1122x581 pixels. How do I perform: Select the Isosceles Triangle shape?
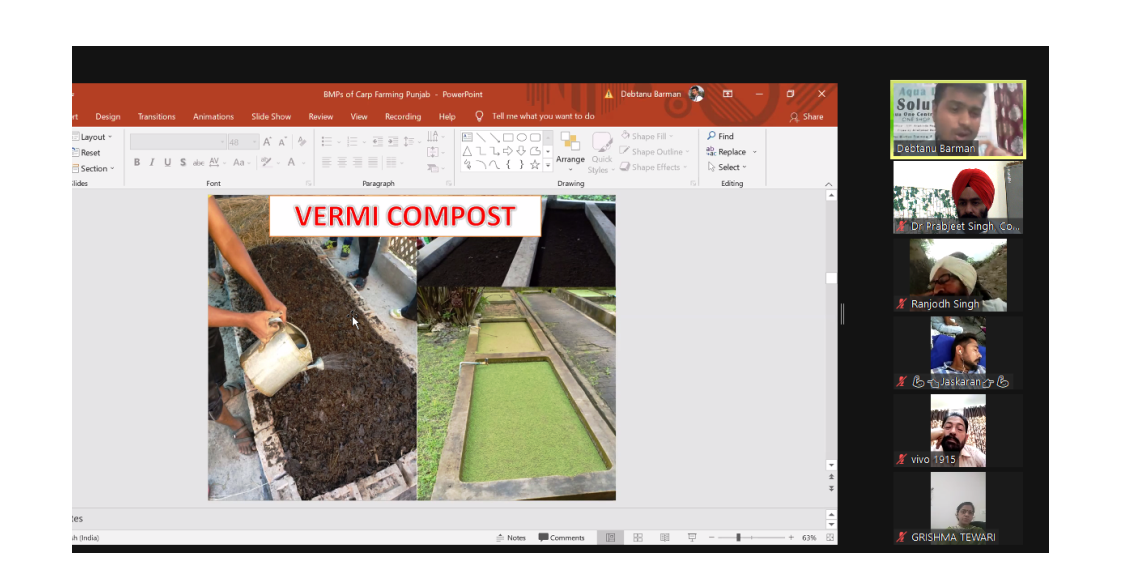click(x=467, y=152)
